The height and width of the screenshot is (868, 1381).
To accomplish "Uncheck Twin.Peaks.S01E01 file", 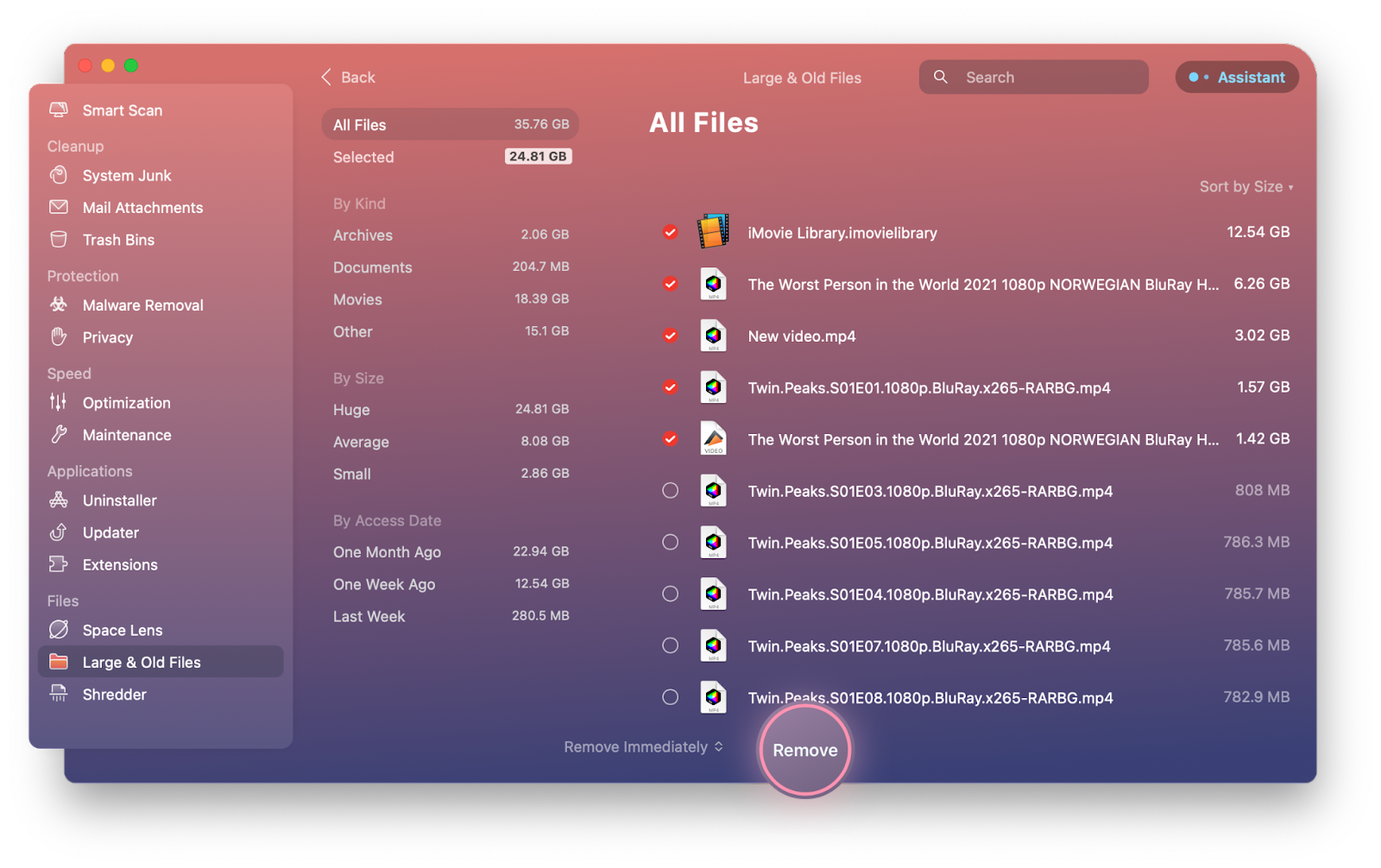I will [670, 387].
